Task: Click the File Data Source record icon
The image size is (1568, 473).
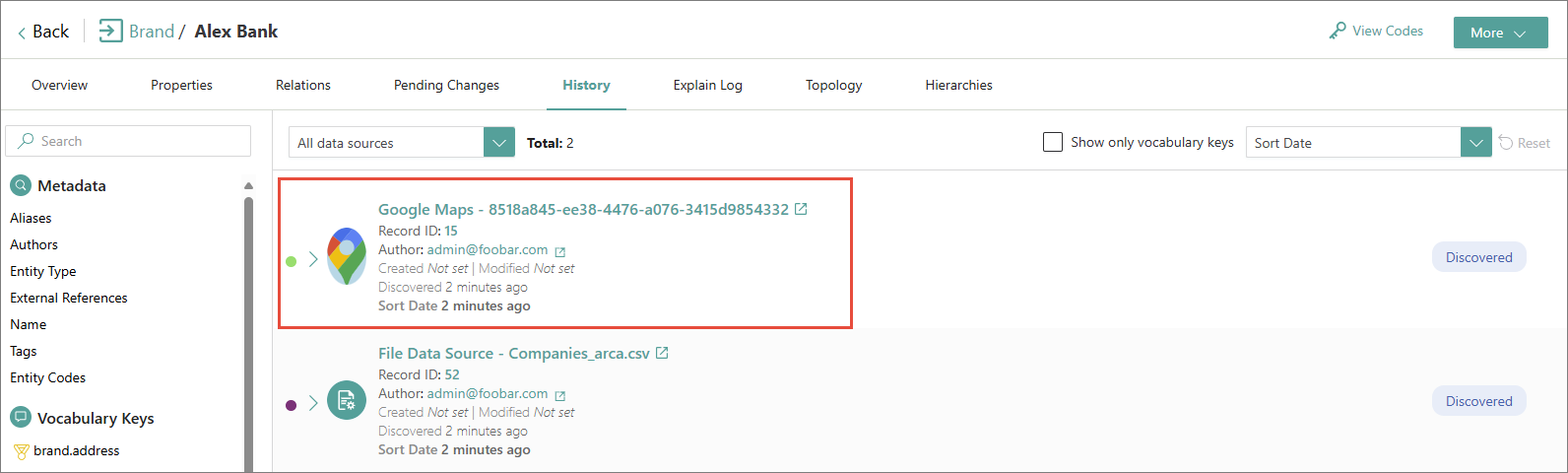Action: click(347, 400)
